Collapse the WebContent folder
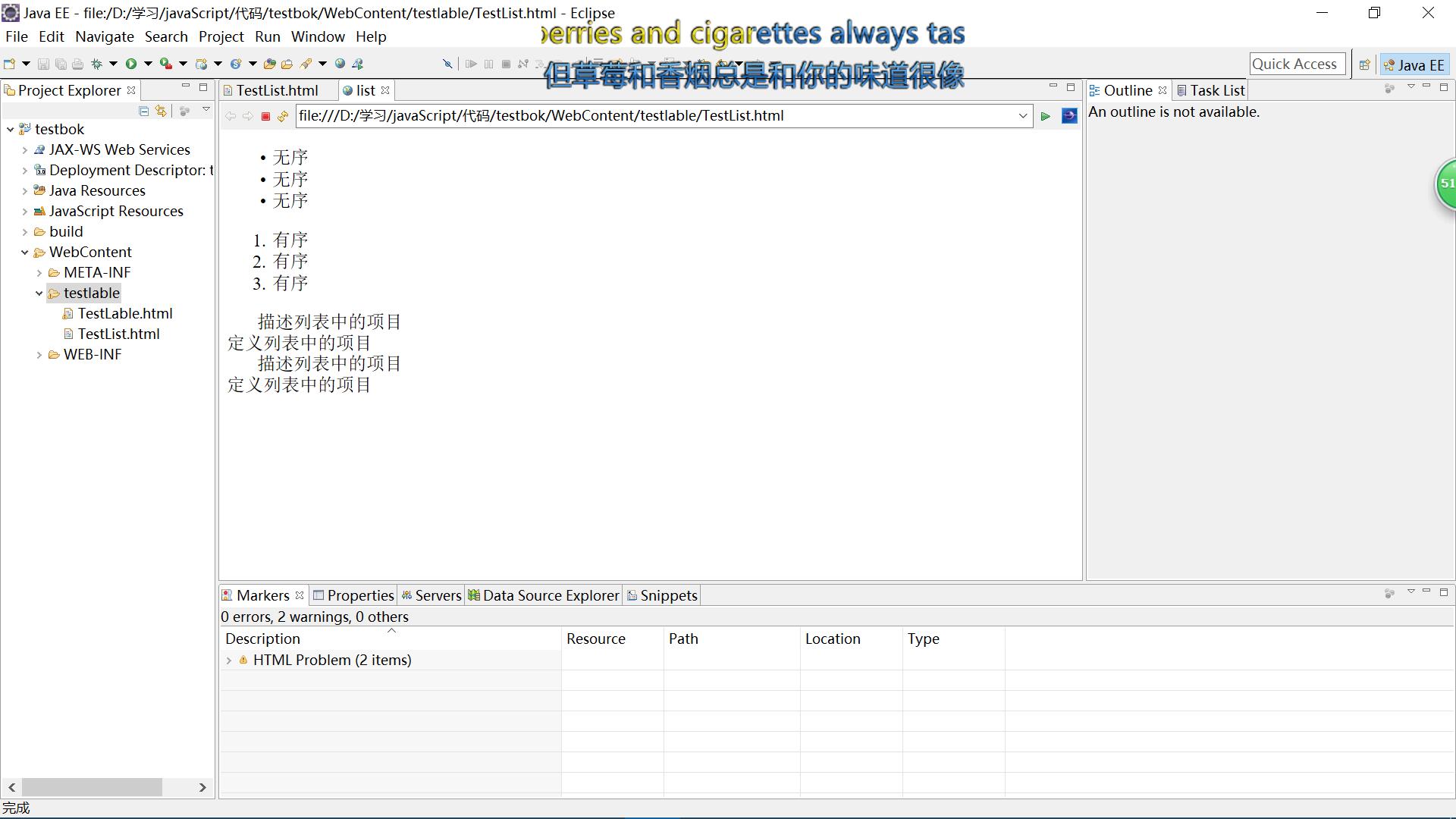Screen dimensions: 1456x819 coord(25,253)
